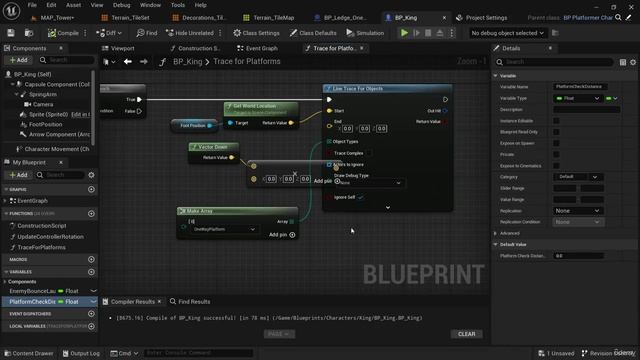Viewport: 640px width, 360px height.
Task: Switch to the Viewport tab
Action: tap(118, 48)
